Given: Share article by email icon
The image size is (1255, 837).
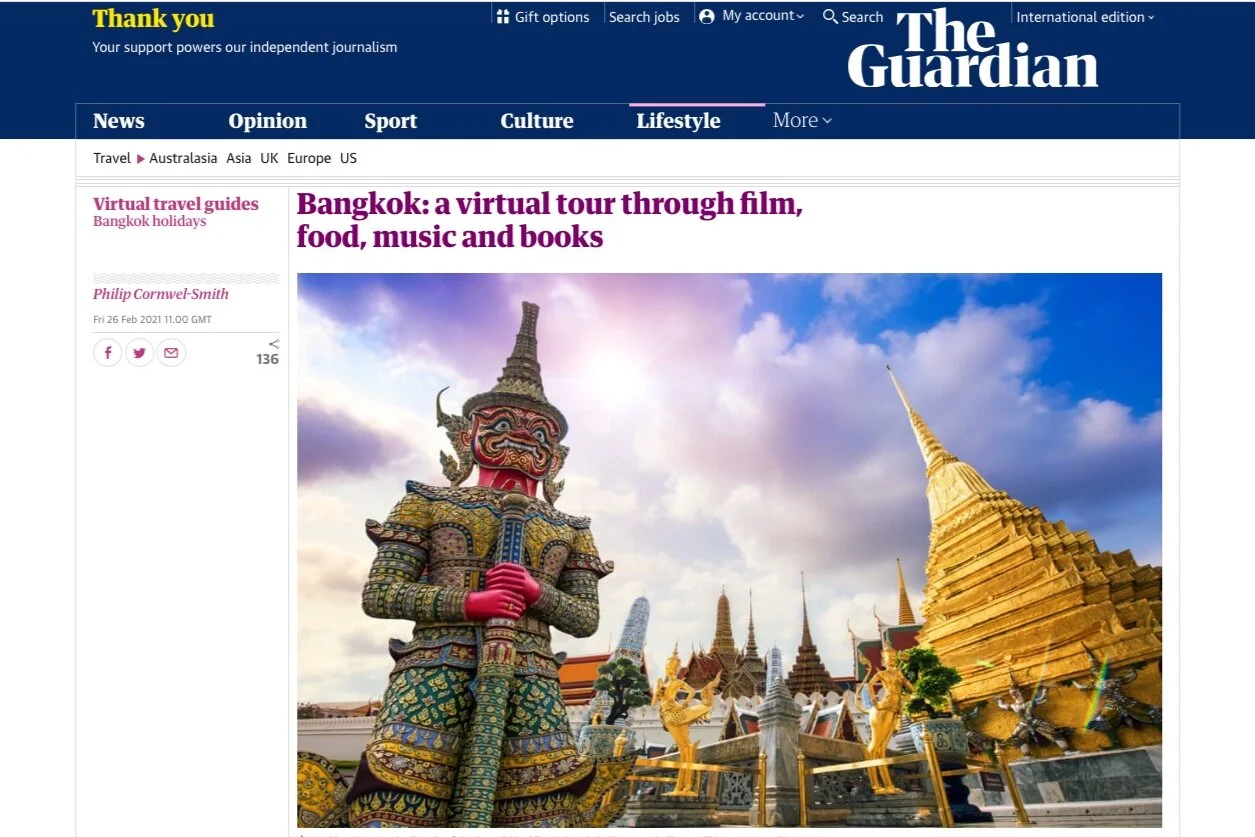Looking at the screenshot, I should coord(172,353).
